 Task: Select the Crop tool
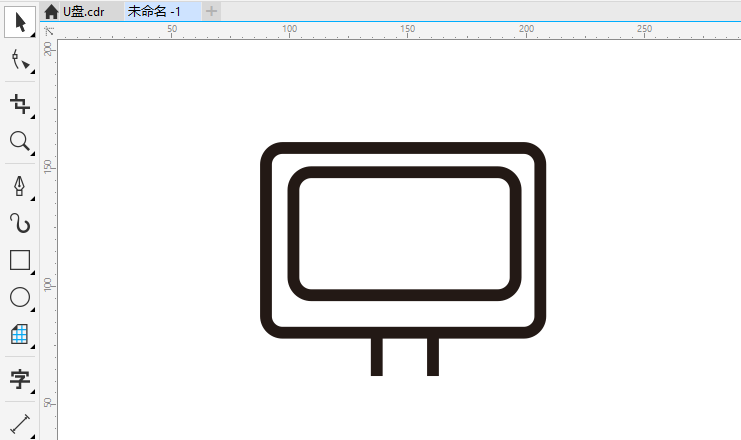[x=20, y=104]
